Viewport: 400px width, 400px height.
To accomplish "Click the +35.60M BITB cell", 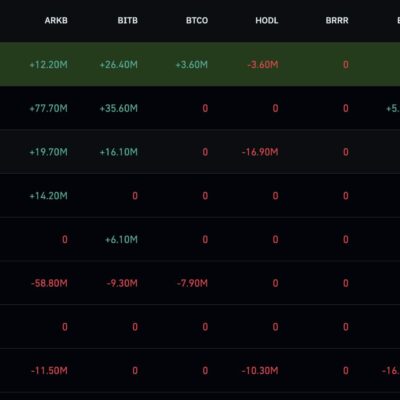I will point(119,108).
